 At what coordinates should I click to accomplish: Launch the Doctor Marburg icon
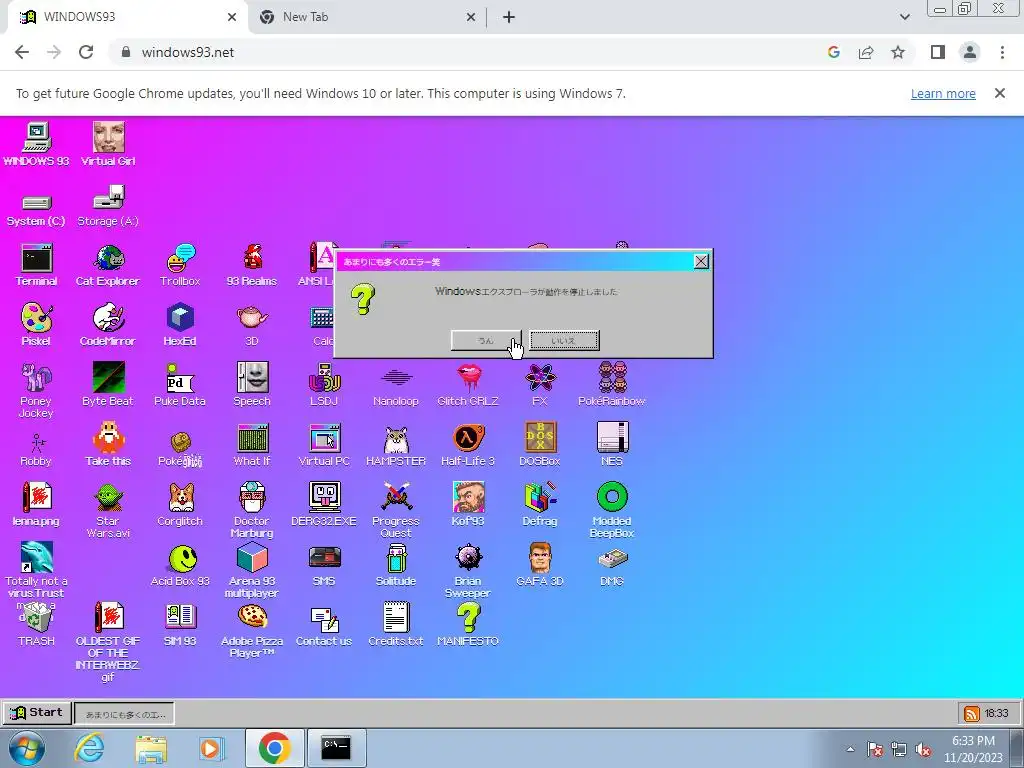click(252, 511)
